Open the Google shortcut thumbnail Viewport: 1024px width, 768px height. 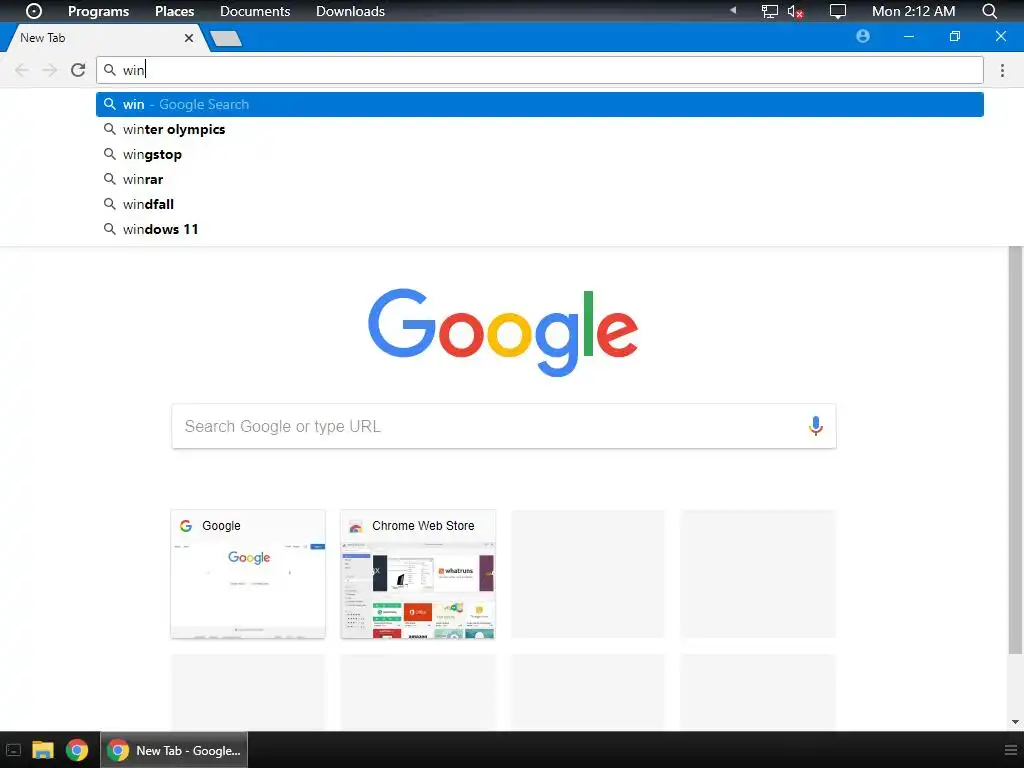(248, 574)
